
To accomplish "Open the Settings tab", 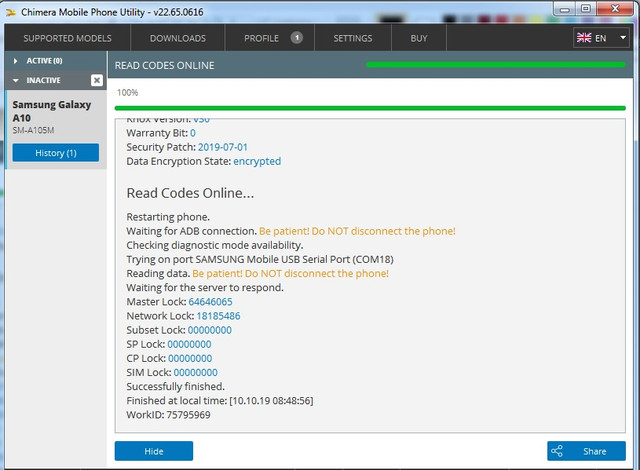I will pos(353,38).
